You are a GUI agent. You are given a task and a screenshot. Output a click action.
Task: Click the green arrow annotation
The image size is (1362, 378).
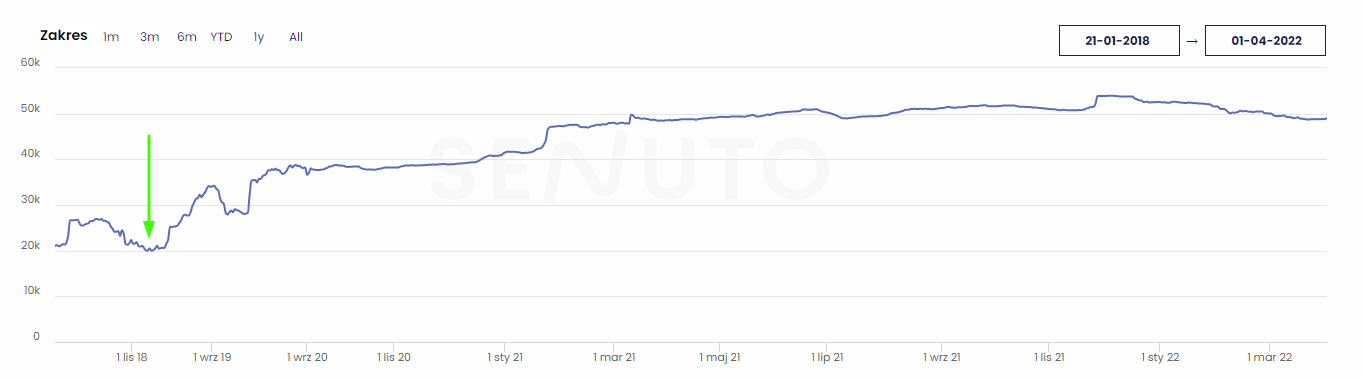pos(149,186)
